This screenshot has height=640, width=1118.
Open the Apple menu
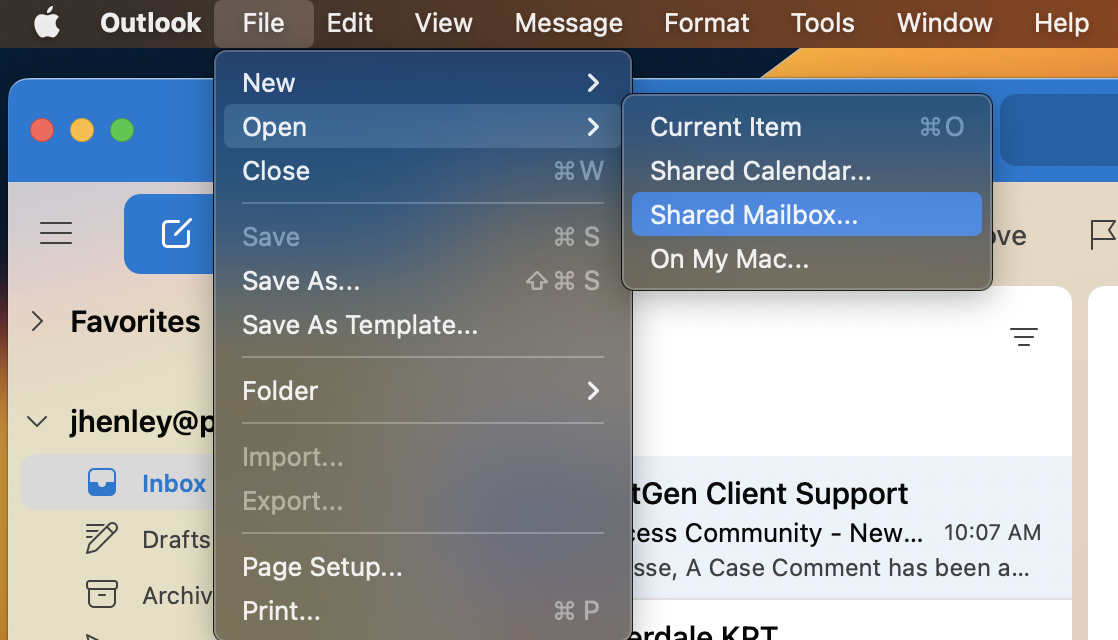[47, 23]
